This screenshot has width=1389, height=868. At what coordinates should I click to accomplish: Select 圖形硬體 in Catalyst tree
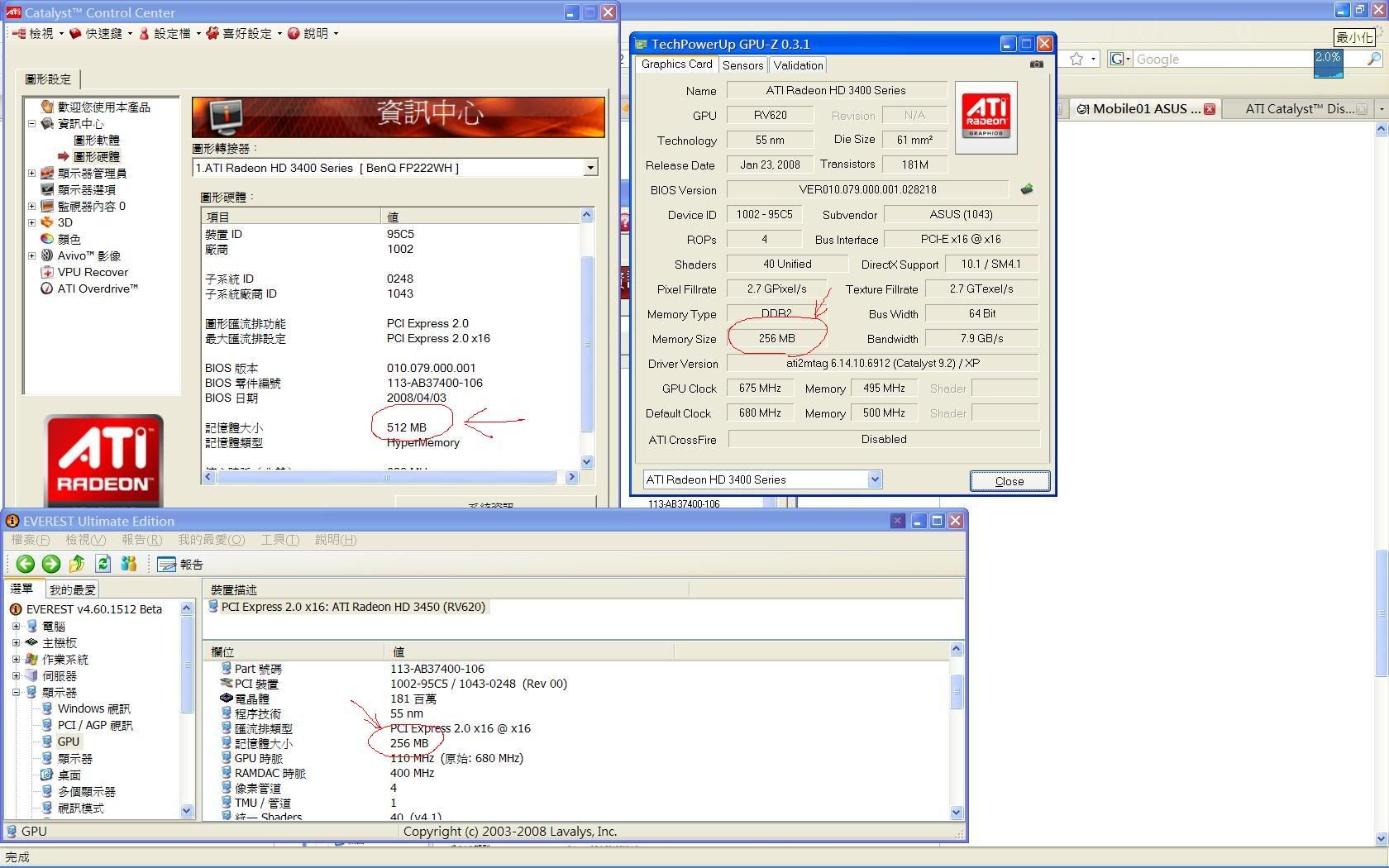tap(97, 156)
